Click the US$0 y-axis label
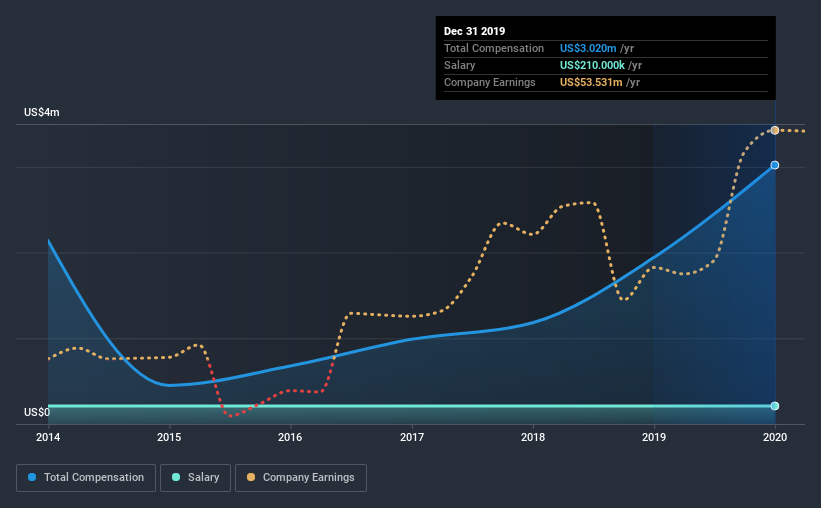The height and width of the screenshot is (508, 821). click(37, 413)
